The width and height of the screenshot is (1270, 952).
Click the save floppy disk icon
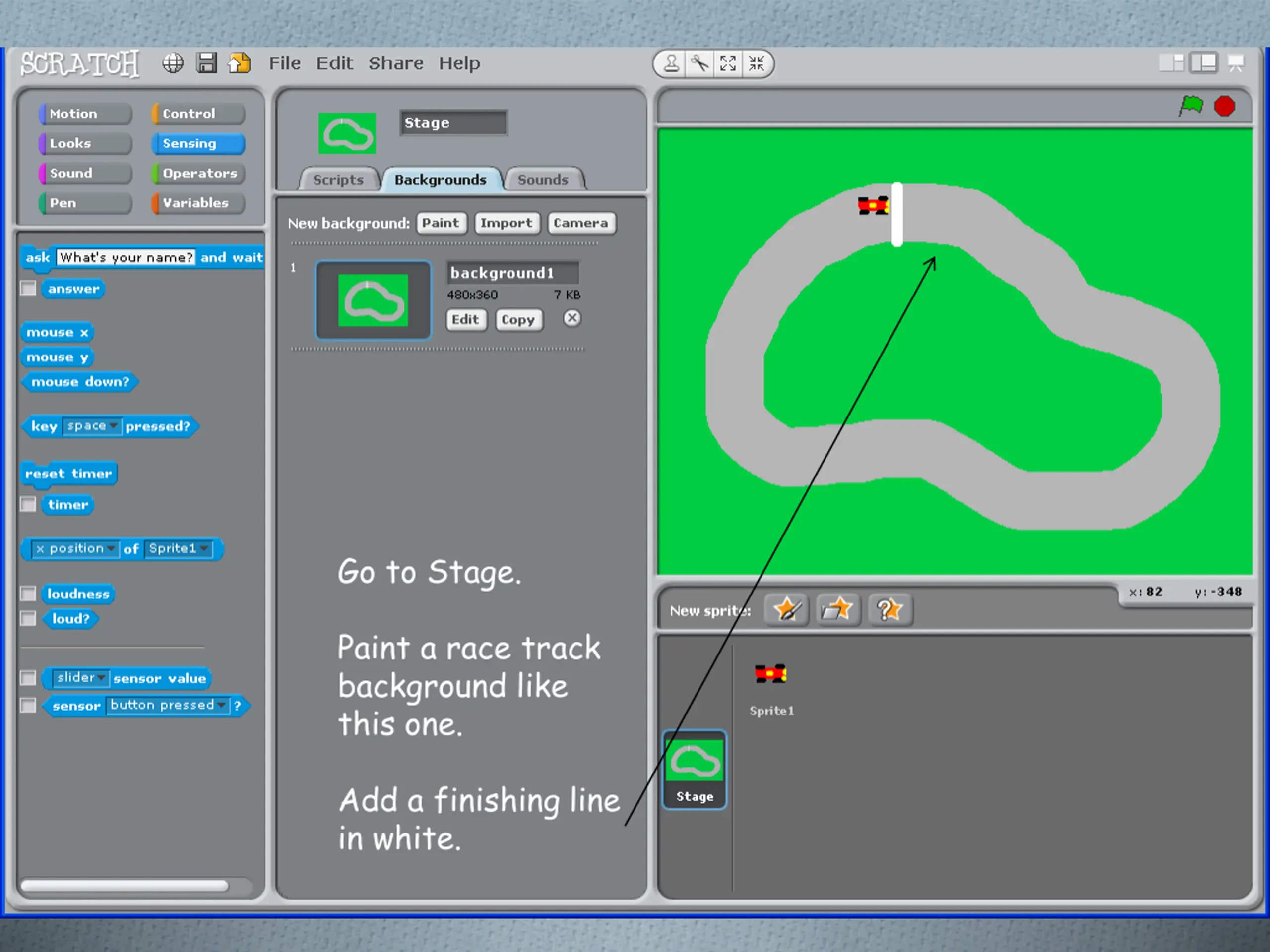206,63
